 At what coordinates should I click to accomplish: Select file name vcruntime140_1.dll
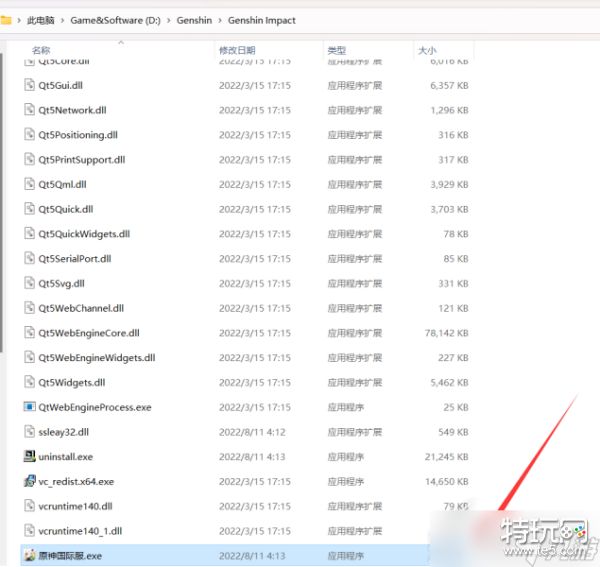tap(80, 531)
